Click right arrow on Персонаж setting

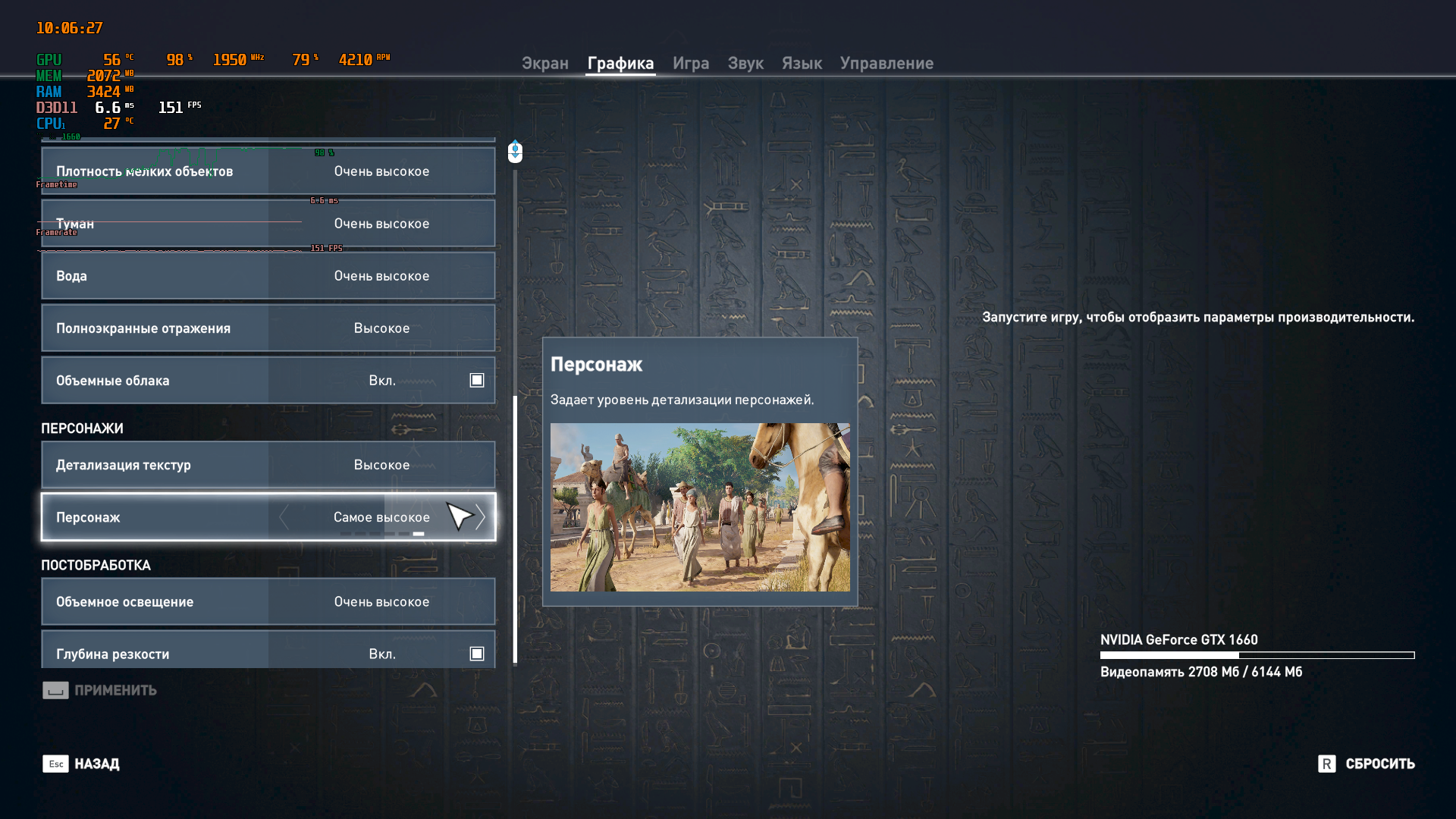480,517
